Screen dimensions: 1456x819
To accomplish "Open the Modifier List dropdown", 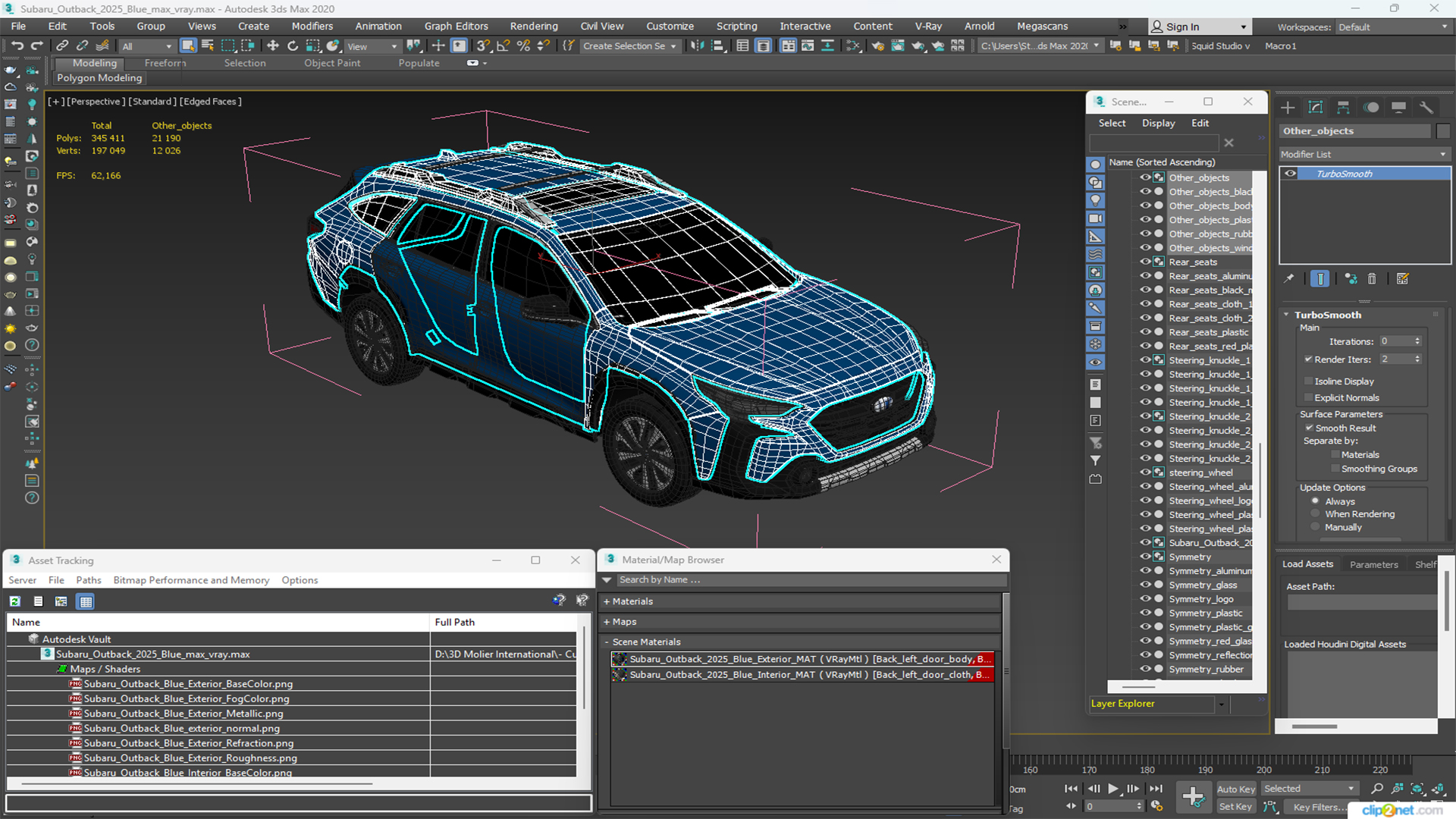I will pyautogui.click(x=1364, y=154).
